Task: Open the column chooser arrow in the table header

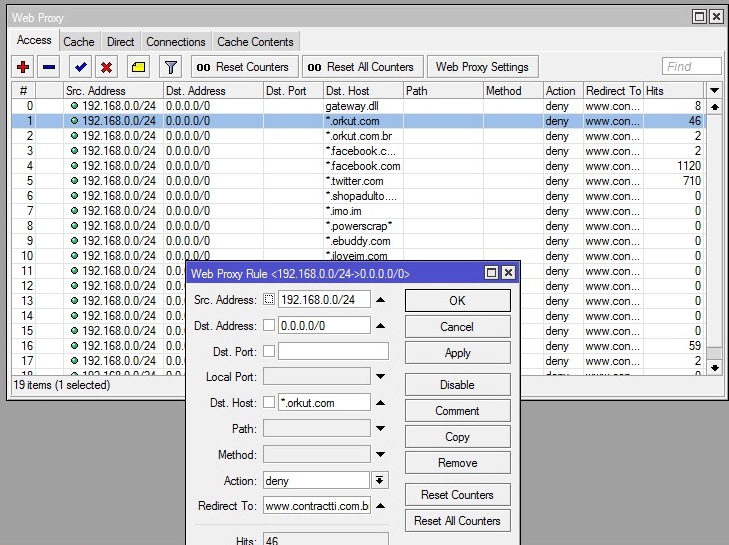Action: (715, 90)
